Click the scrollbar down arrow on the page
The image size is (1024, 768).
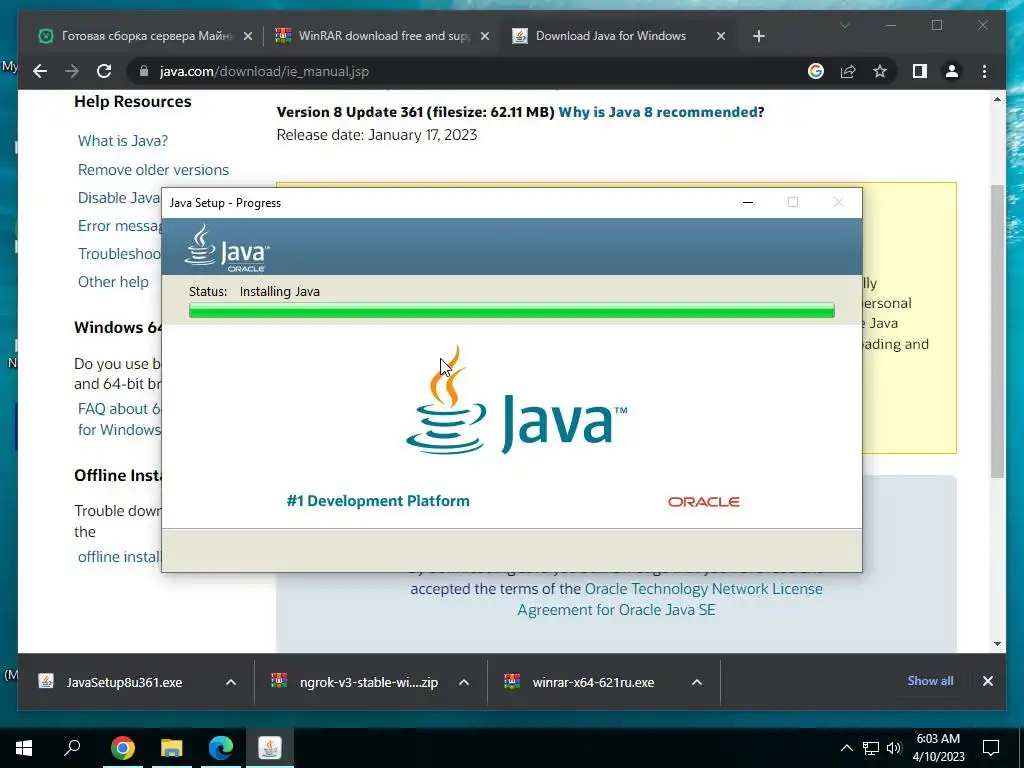coord(997,644)
